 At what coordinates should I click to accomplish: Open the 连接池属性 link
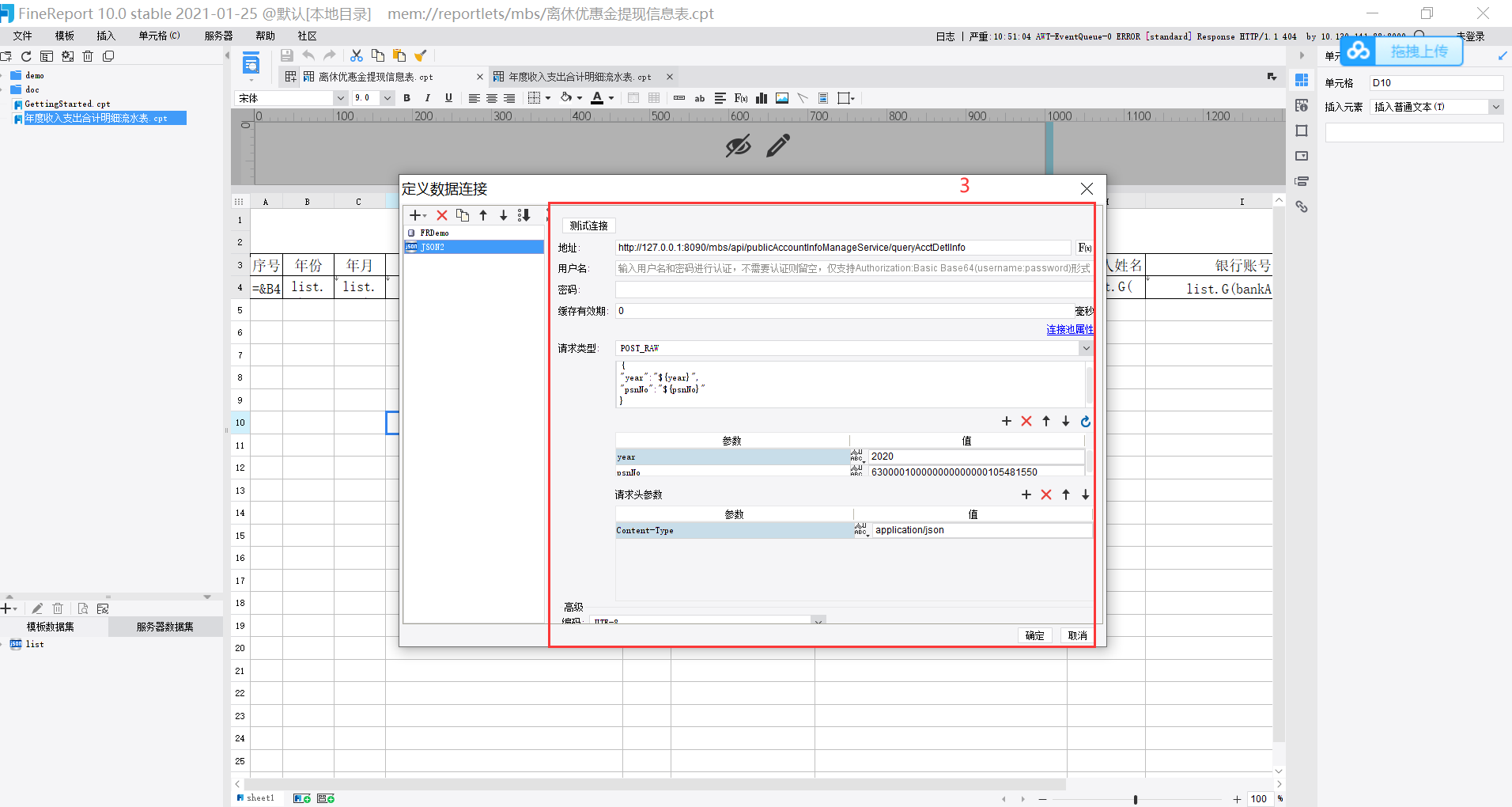pos(1070,329)
